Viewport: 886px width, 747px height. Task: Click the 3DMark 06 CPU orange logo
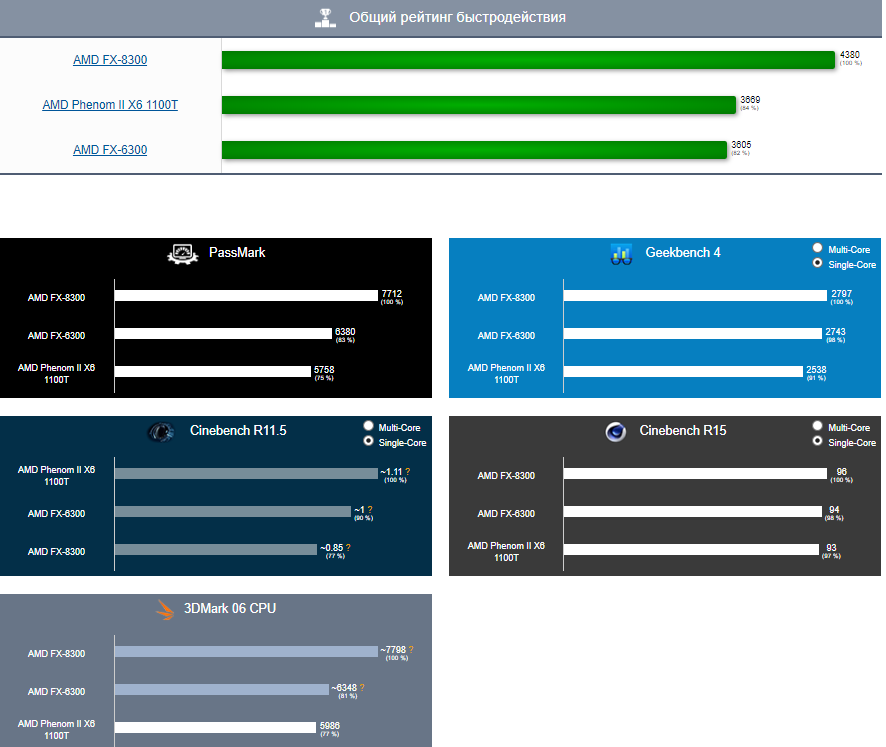click(165, 610)
